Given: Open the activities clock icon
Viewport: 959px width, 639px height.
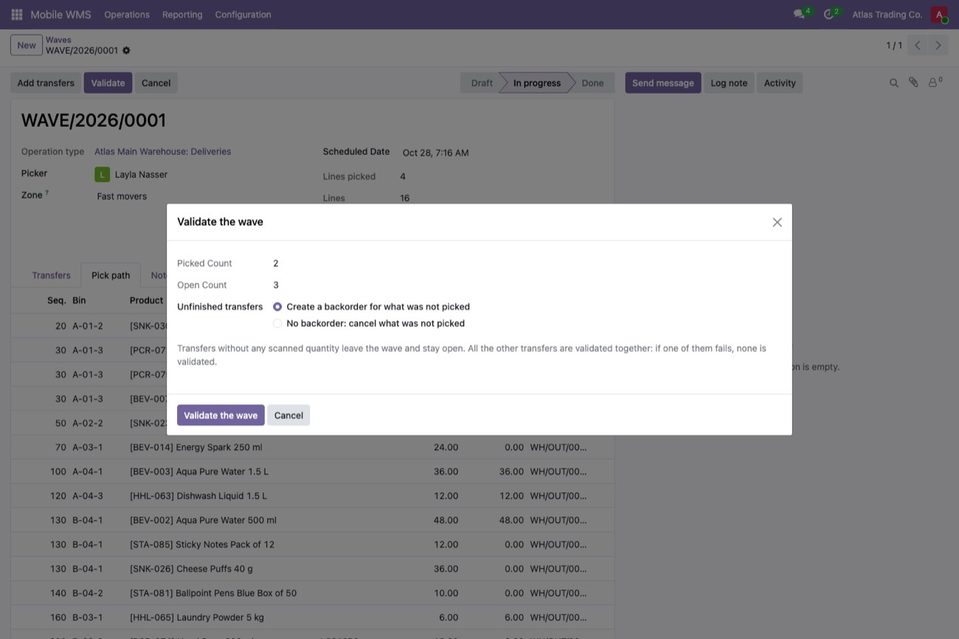Looking at the screenshot, I should (829, 14).
